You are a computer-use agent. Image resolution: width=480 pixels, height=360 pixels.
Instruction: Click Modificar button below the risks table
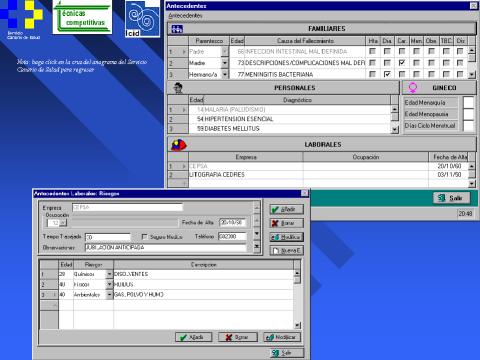click(x=282, y=337)
